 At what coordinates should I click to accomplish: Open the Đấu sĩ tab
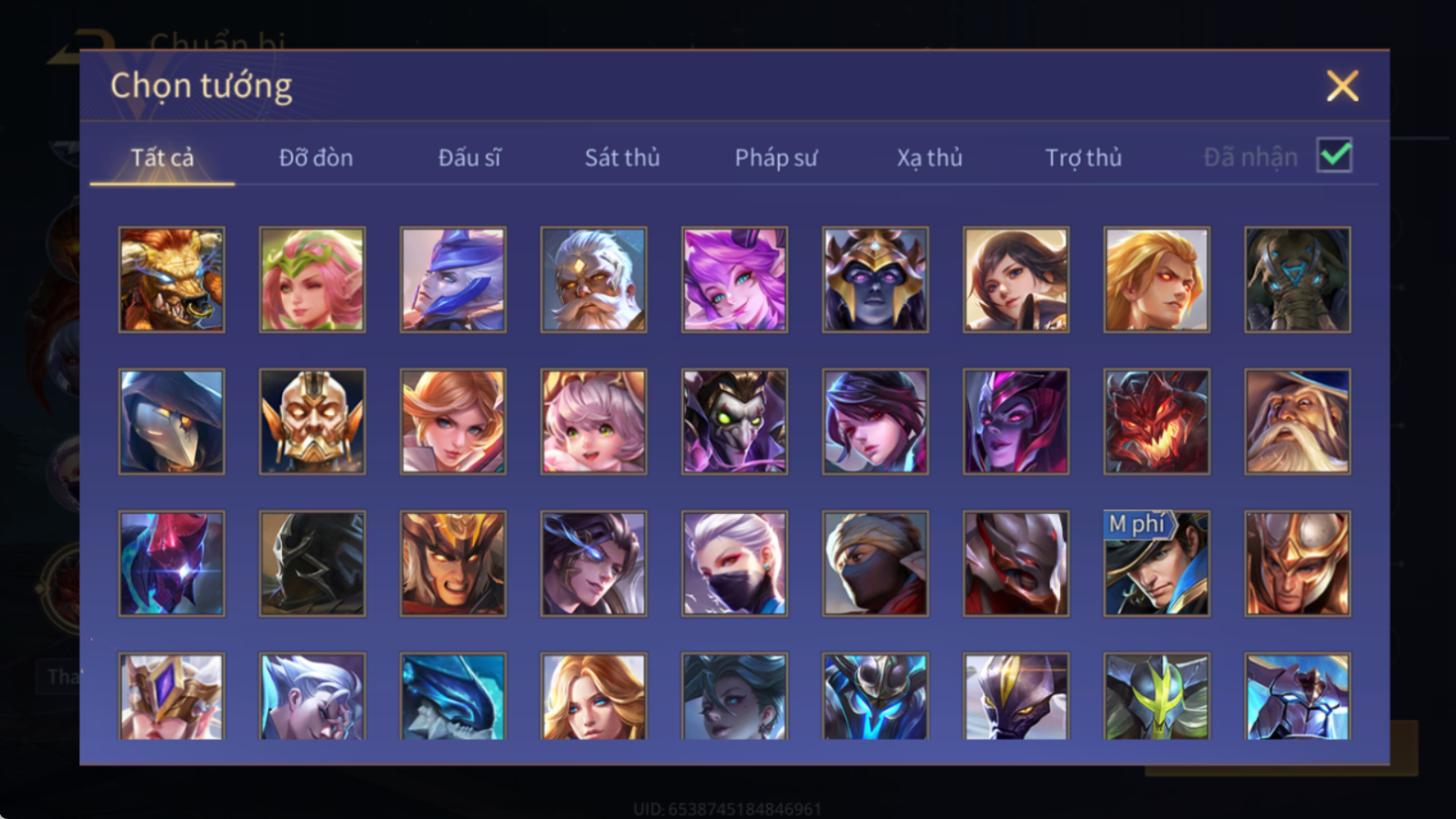click(x=469, y=157)
